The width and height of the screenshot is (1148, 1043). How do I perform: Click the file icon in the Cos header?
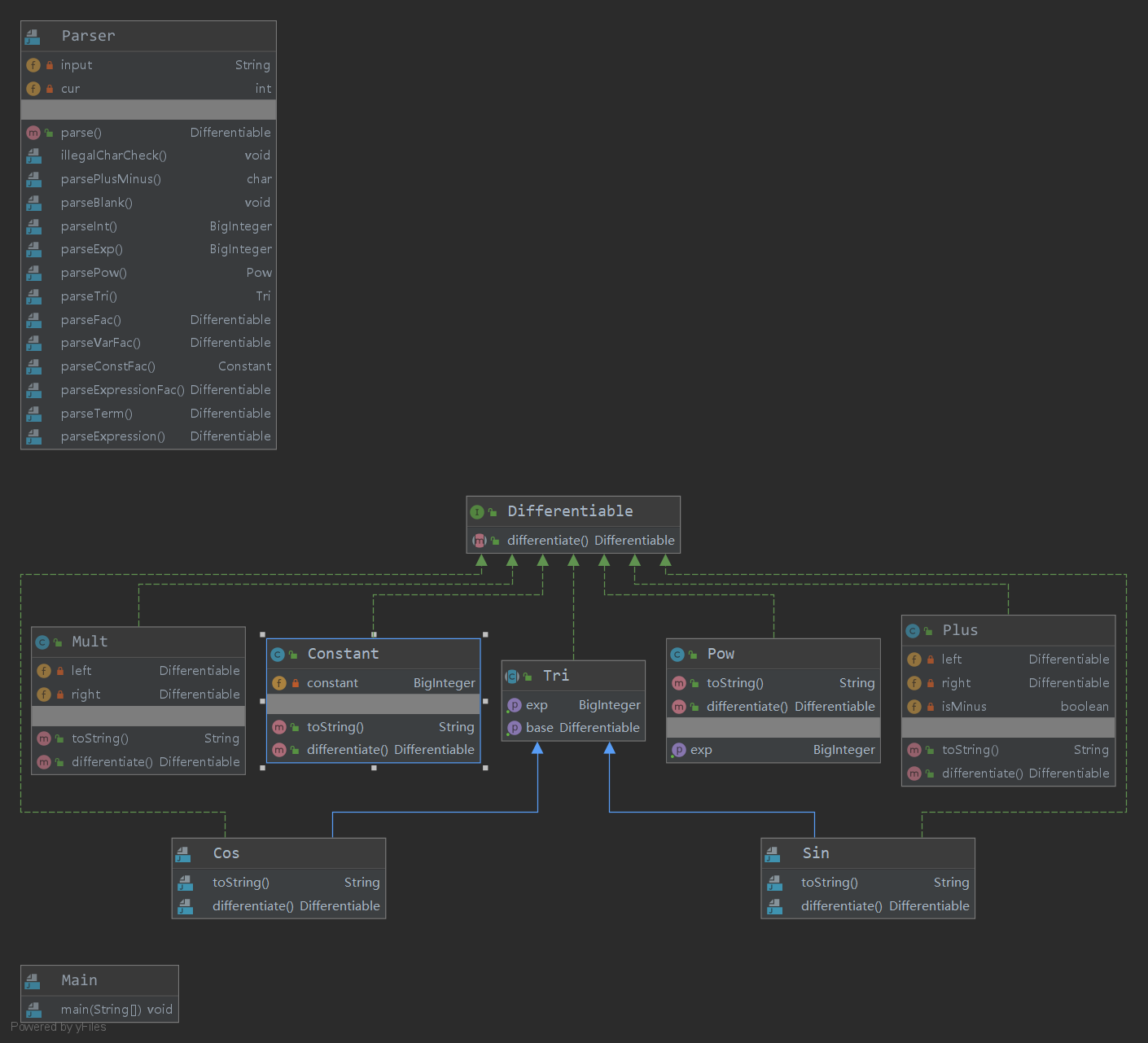pyautogui.click(x=184, y=854)
